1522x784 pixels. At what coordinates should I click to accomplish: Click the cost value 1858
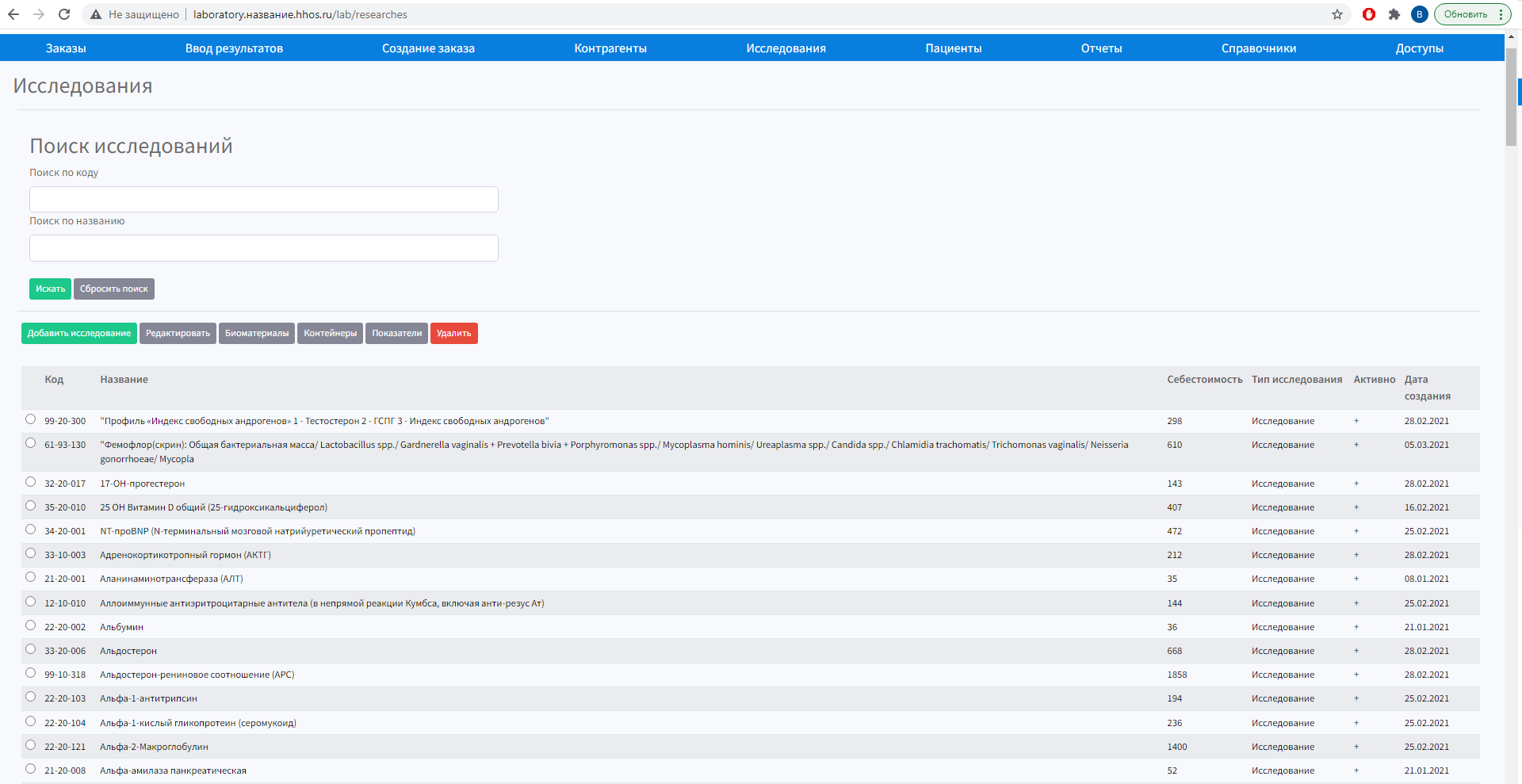1177,675
